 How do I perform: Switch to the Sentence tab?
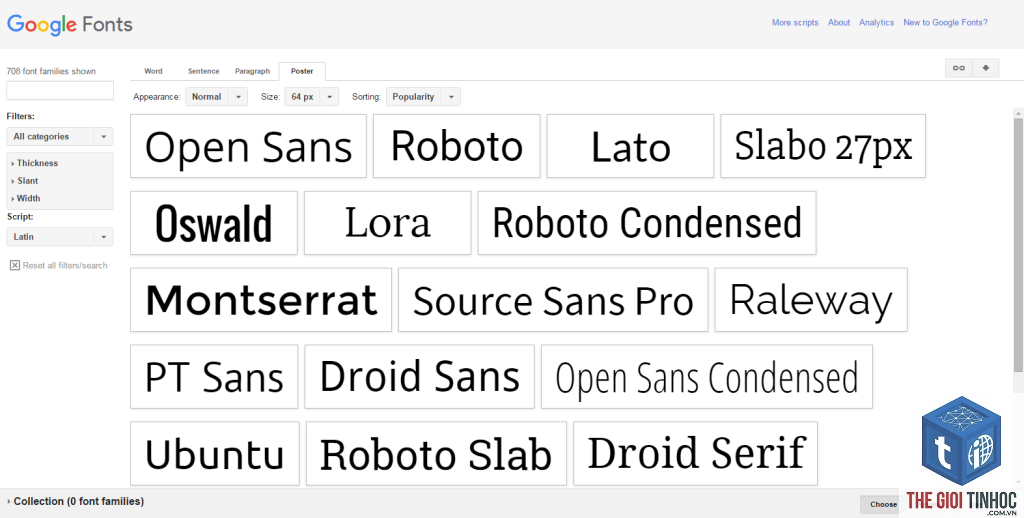point(204,71)
